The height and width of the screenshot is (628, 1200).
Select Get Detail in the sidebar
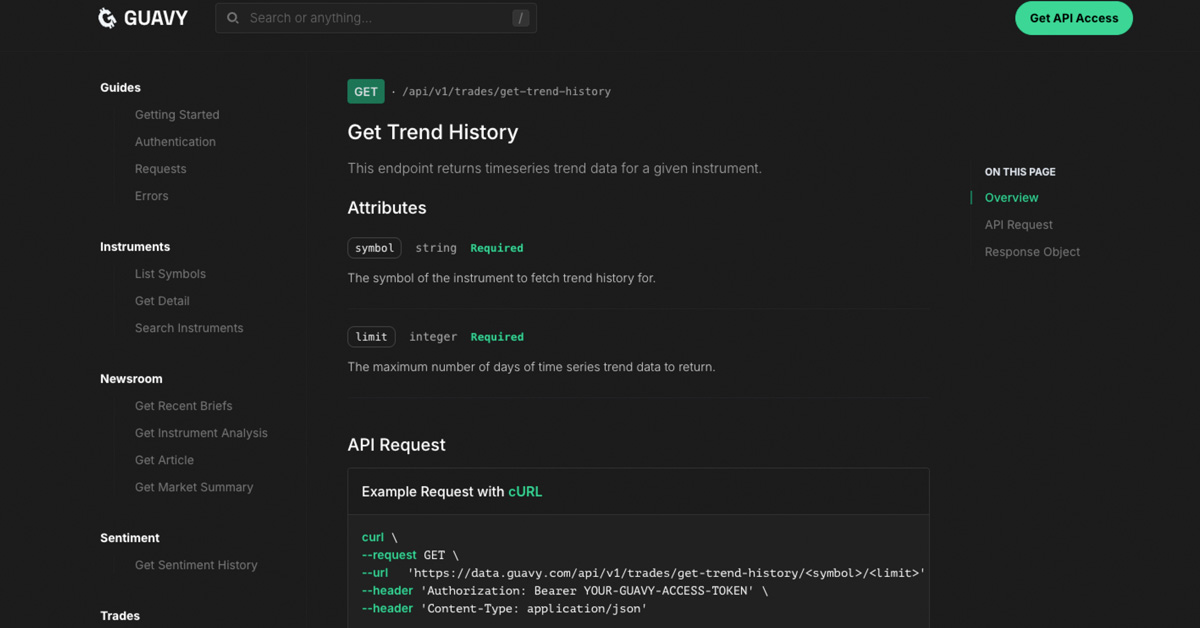pos(162,301)
